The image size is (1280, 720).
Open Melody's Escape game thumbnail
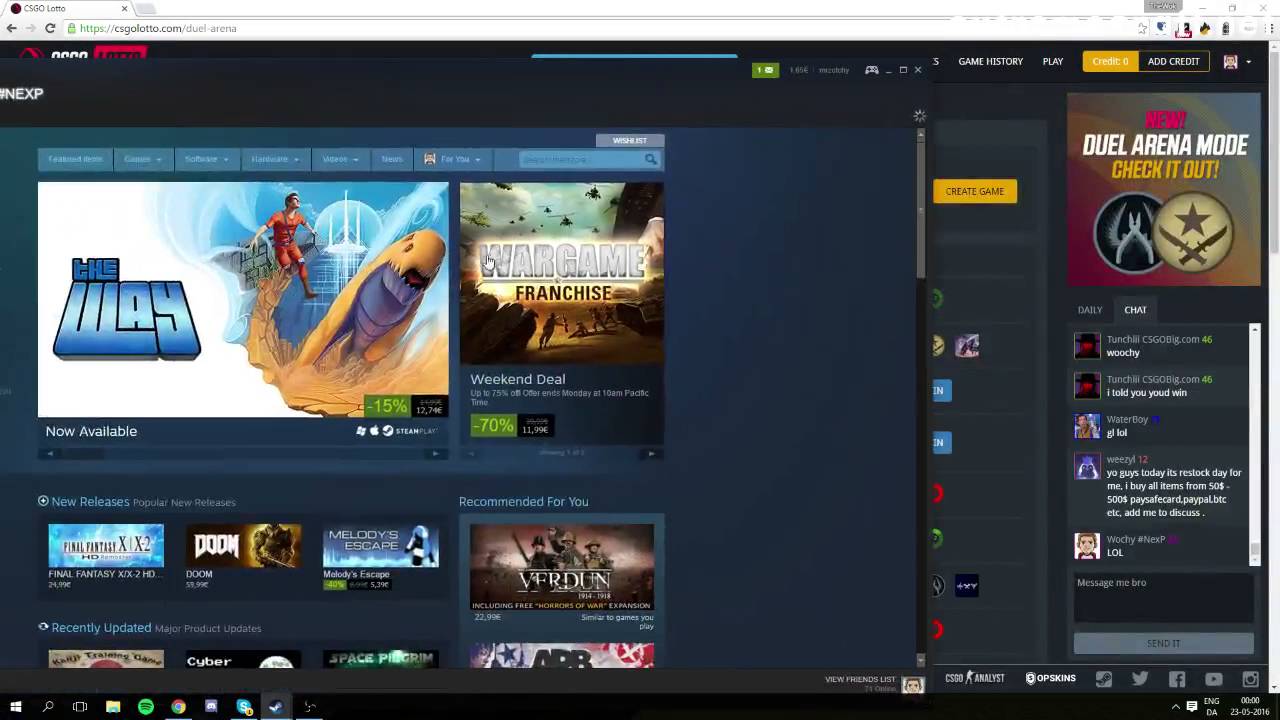point(380,546)
